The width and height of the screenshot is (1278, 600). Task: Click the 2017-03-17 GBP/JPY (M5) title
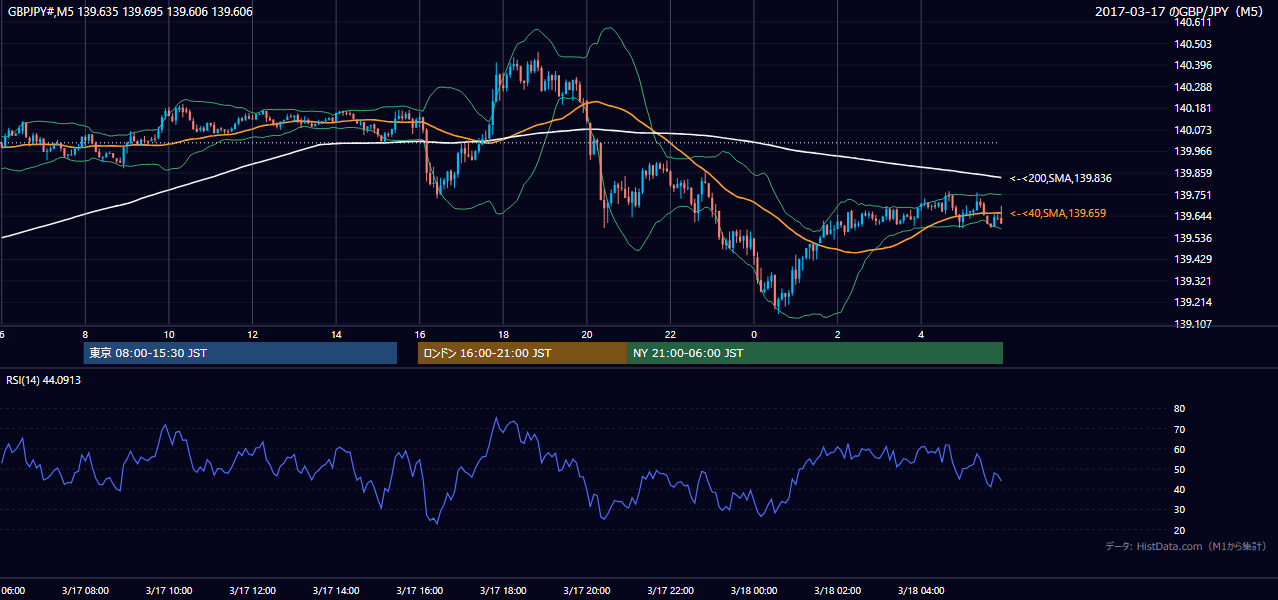[x=1179, y=12]
